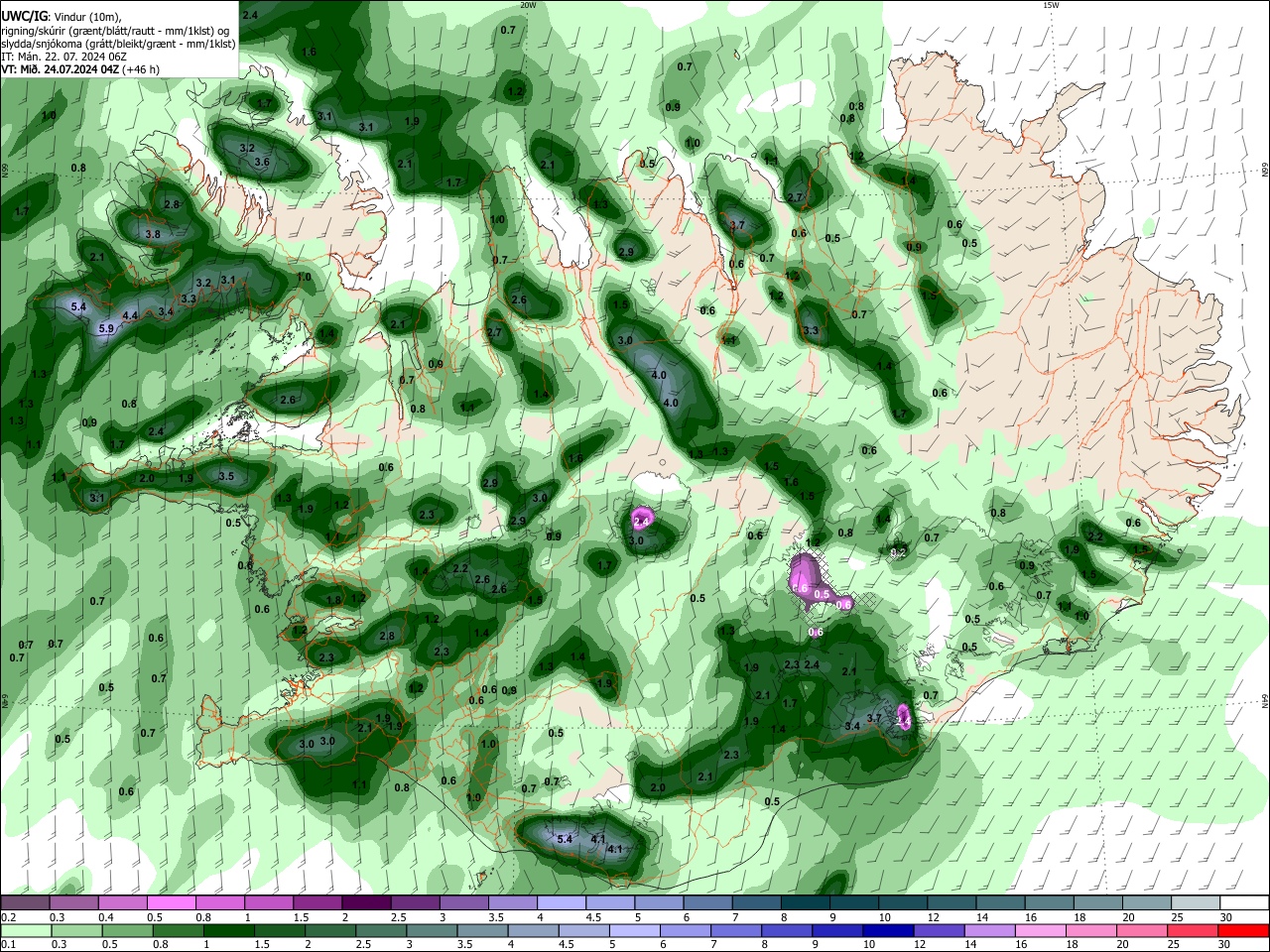The width and height of the screenshot is (1270, 952).
Task: Pick the darkest navy blue swatch in rain legend
Action: point(887,931)
